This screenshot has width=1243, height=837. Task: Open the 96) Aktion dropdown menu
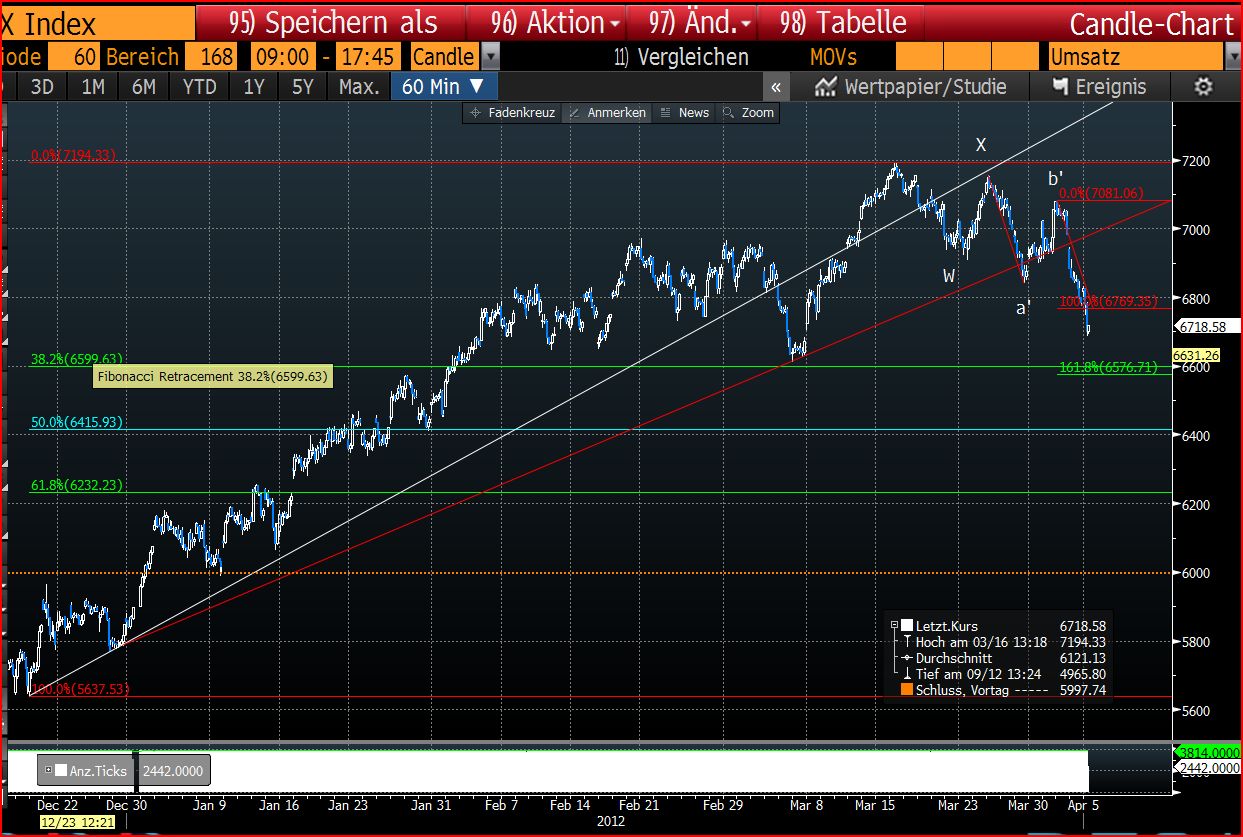tap(546, 21)
